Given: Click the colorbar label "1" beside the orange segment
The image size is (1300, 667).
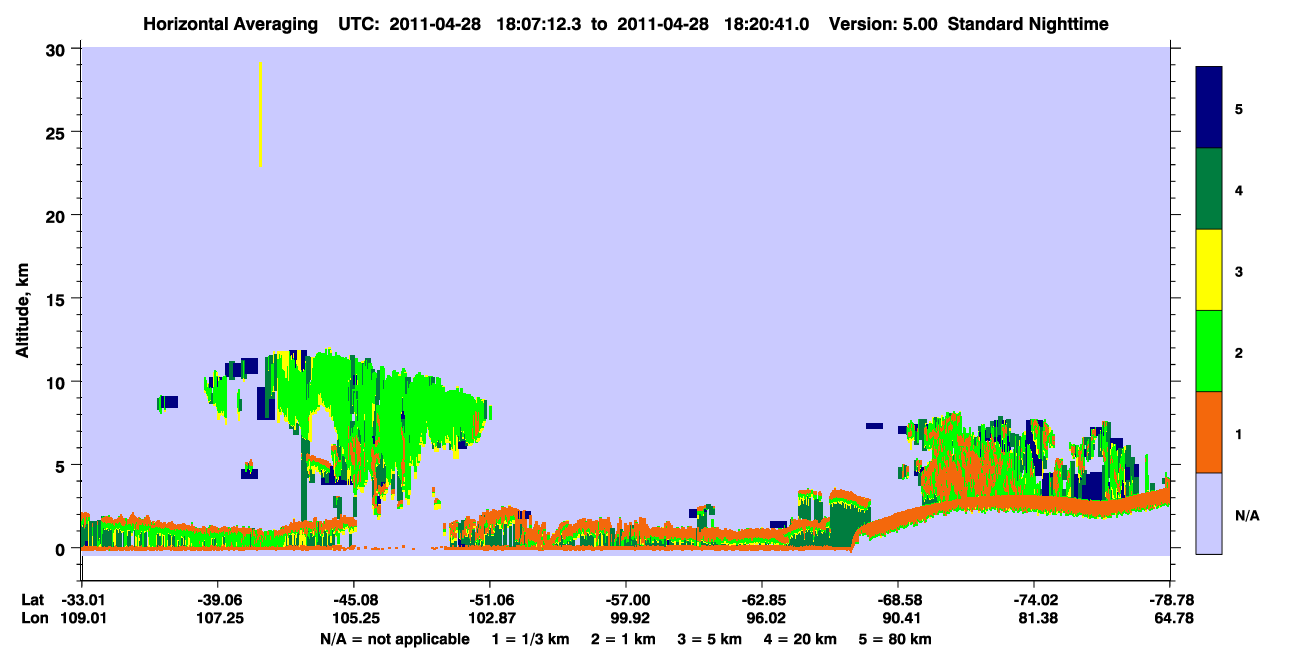Looking at the screenshot, I should [1239, 433].
